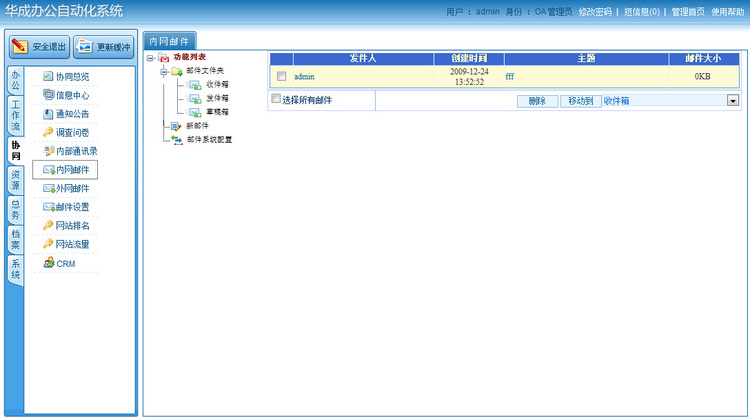Click the 网站排名 key icon

pyautogui.click(x=48, y=225)
